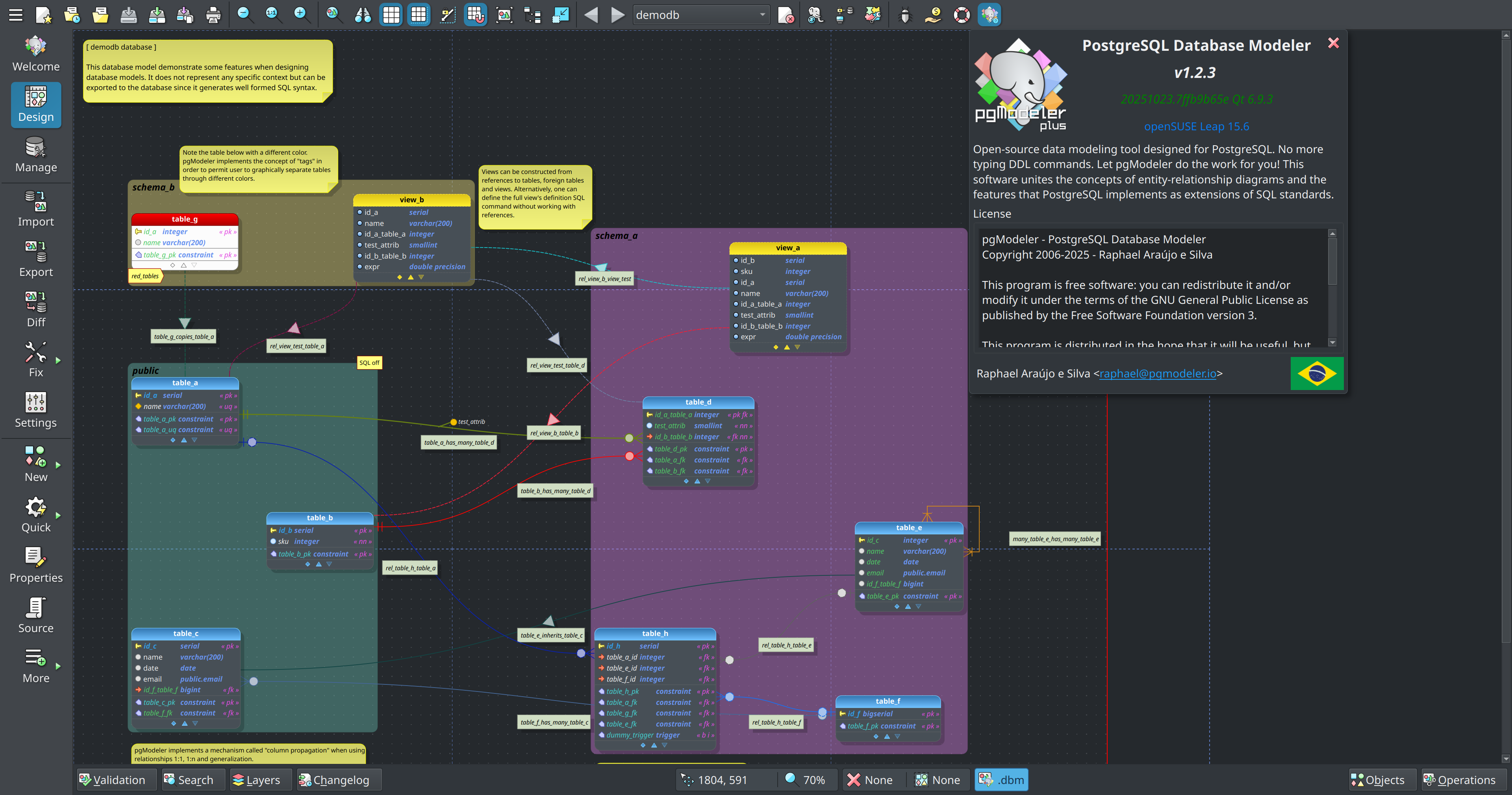Create a new database model
This screenshot has width=1512, height=795.
[x=44, y=15]
